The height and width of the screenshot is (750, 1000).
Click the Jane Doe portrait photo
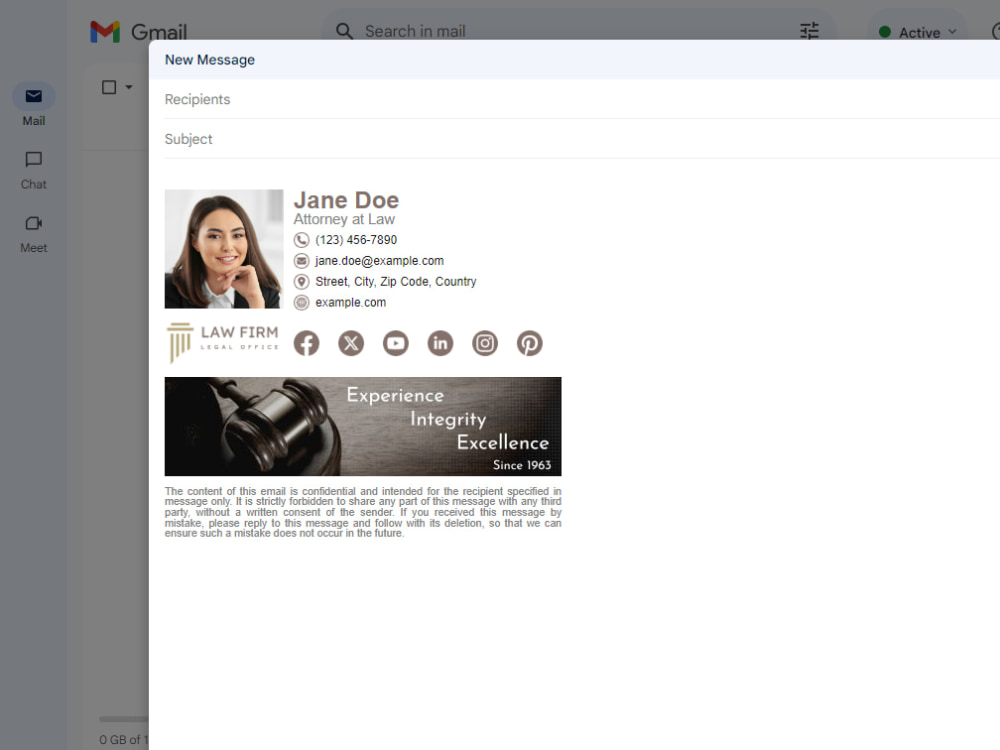pyautogui.click(x=224, y=249)
